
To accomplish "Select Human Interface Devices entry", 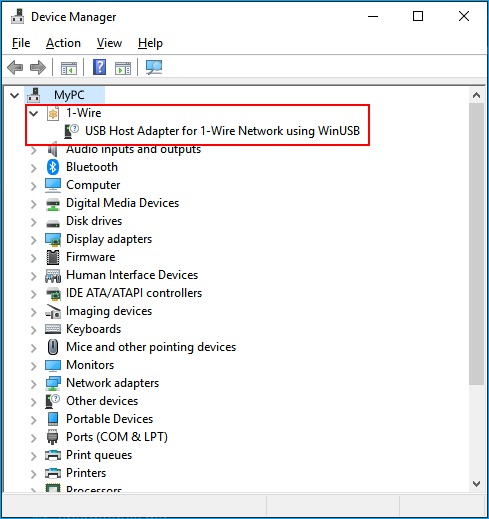I will coord(132,275).
